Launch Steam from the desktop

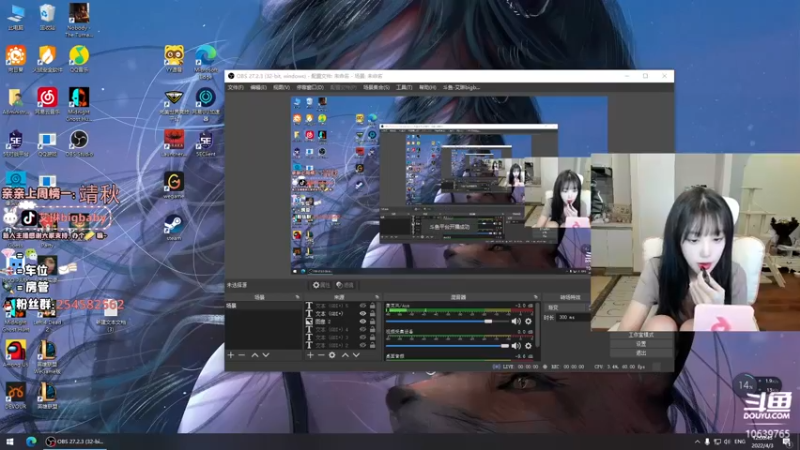[x=173, y=227]
